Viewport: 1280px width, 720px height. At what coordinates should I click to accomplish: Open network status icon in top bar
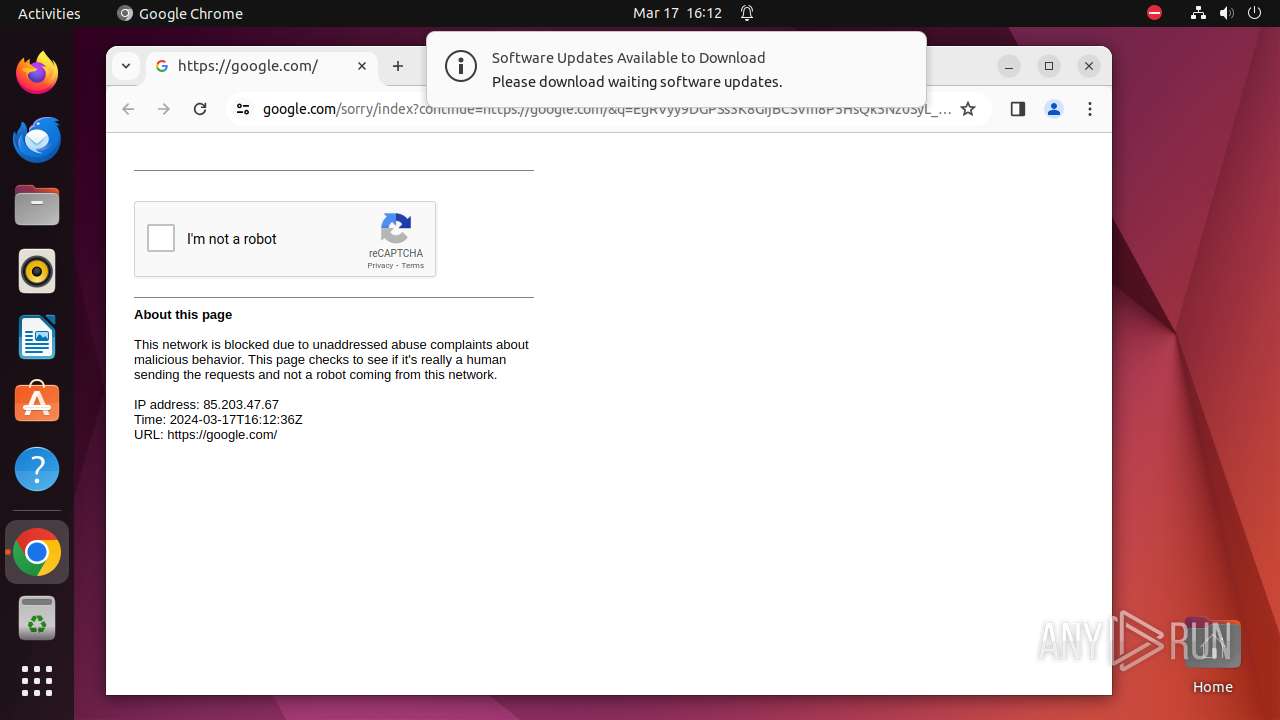point(1198,13)
